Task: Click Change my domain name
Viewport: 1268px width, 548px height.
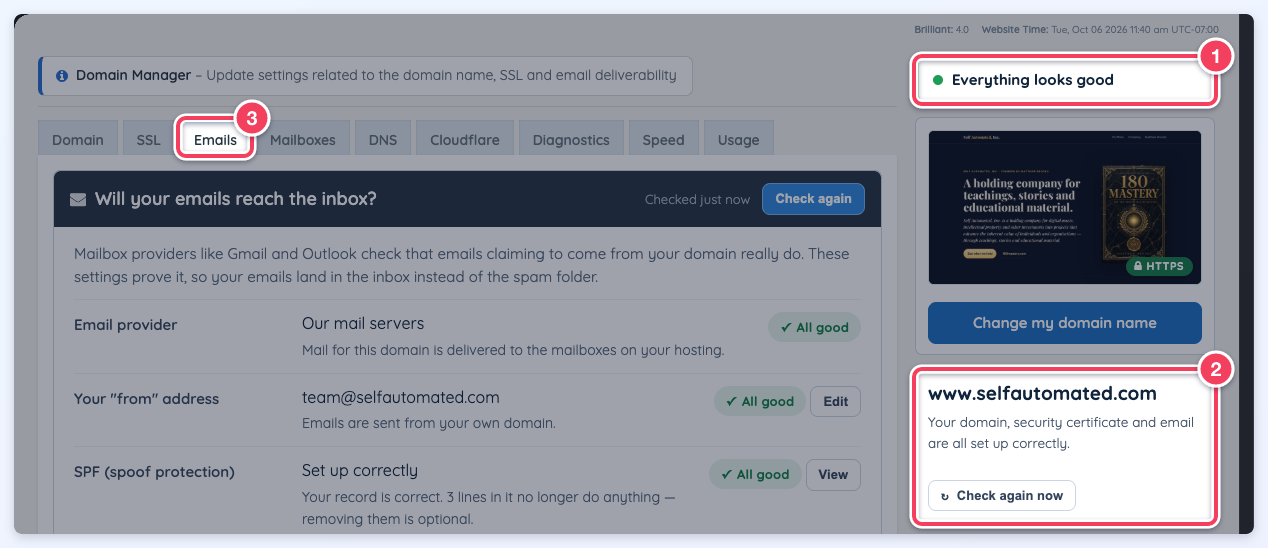Action: click(x=1065, y=323)
